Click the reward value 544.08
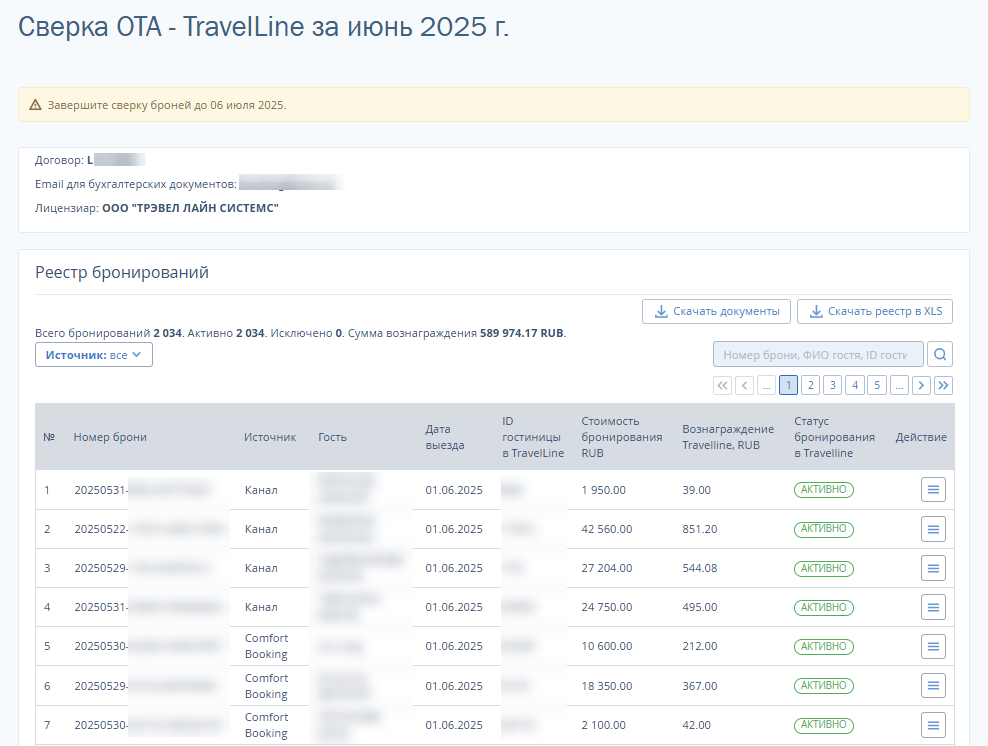The width and height of the screenshot is (988, 746). pos(699,568)
